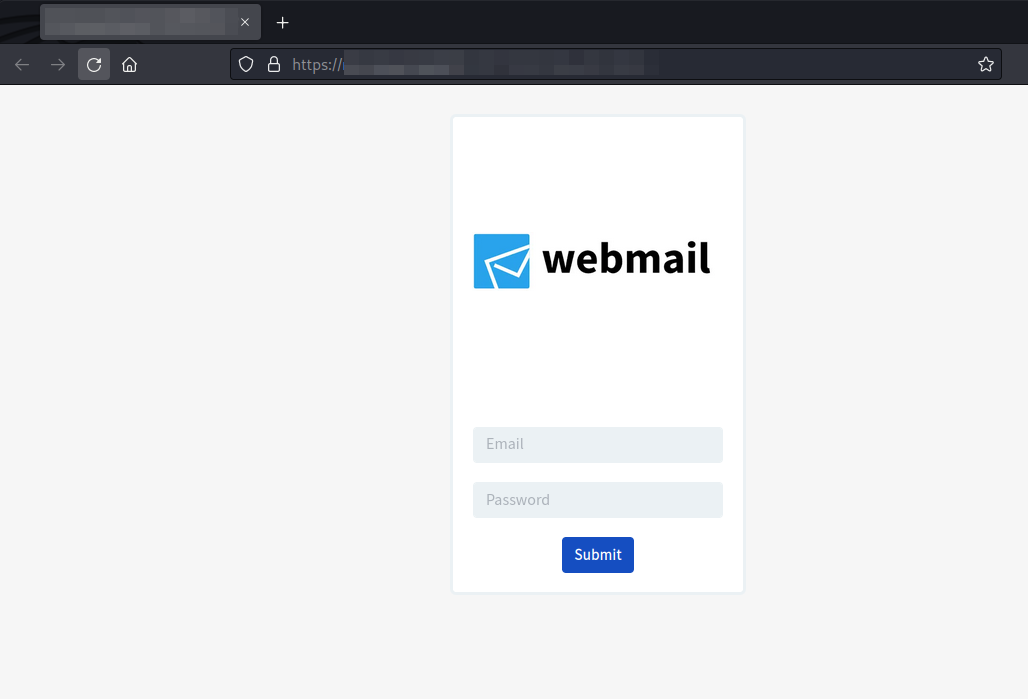Screen dimensions: 1028x699
Task: Focus the Password input field
Action: click(598, 500)
